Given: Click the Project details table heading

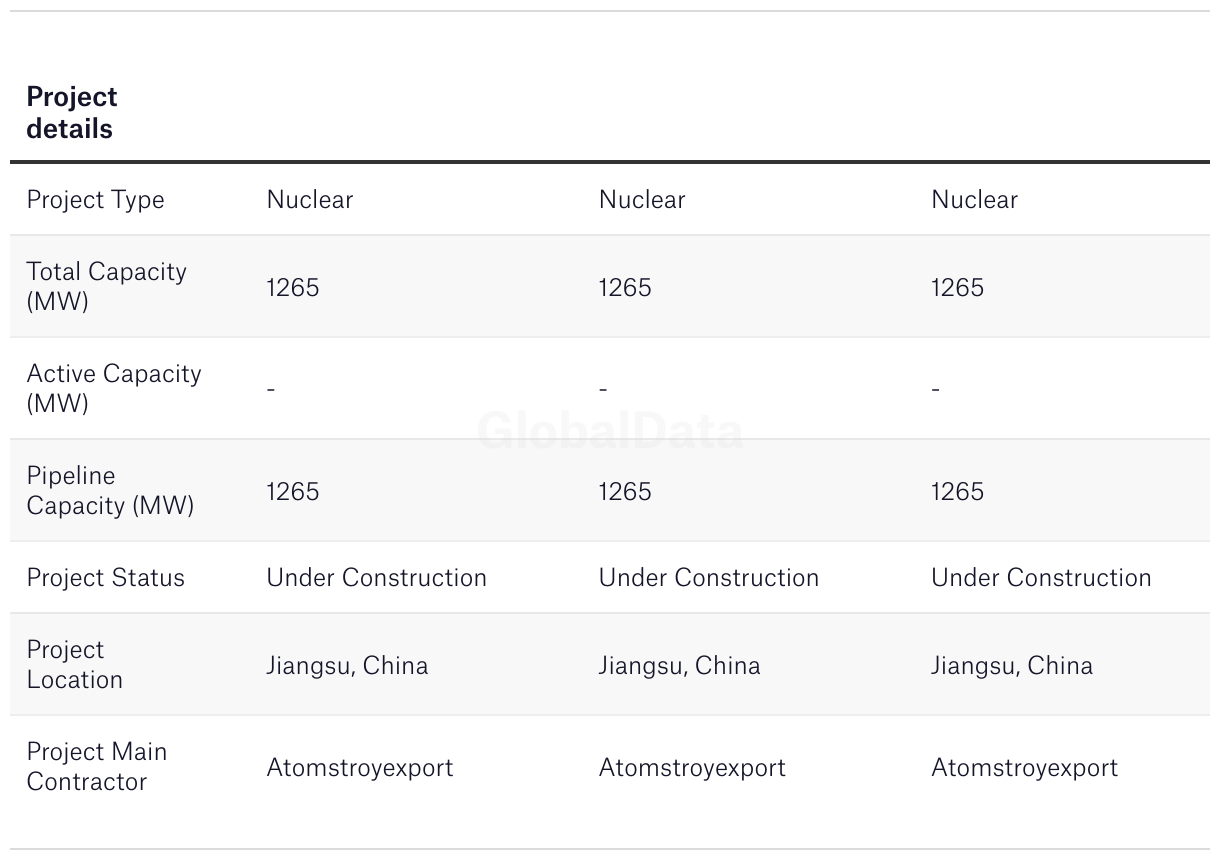Looking at the screenshot, I should (x=72, y=112).
